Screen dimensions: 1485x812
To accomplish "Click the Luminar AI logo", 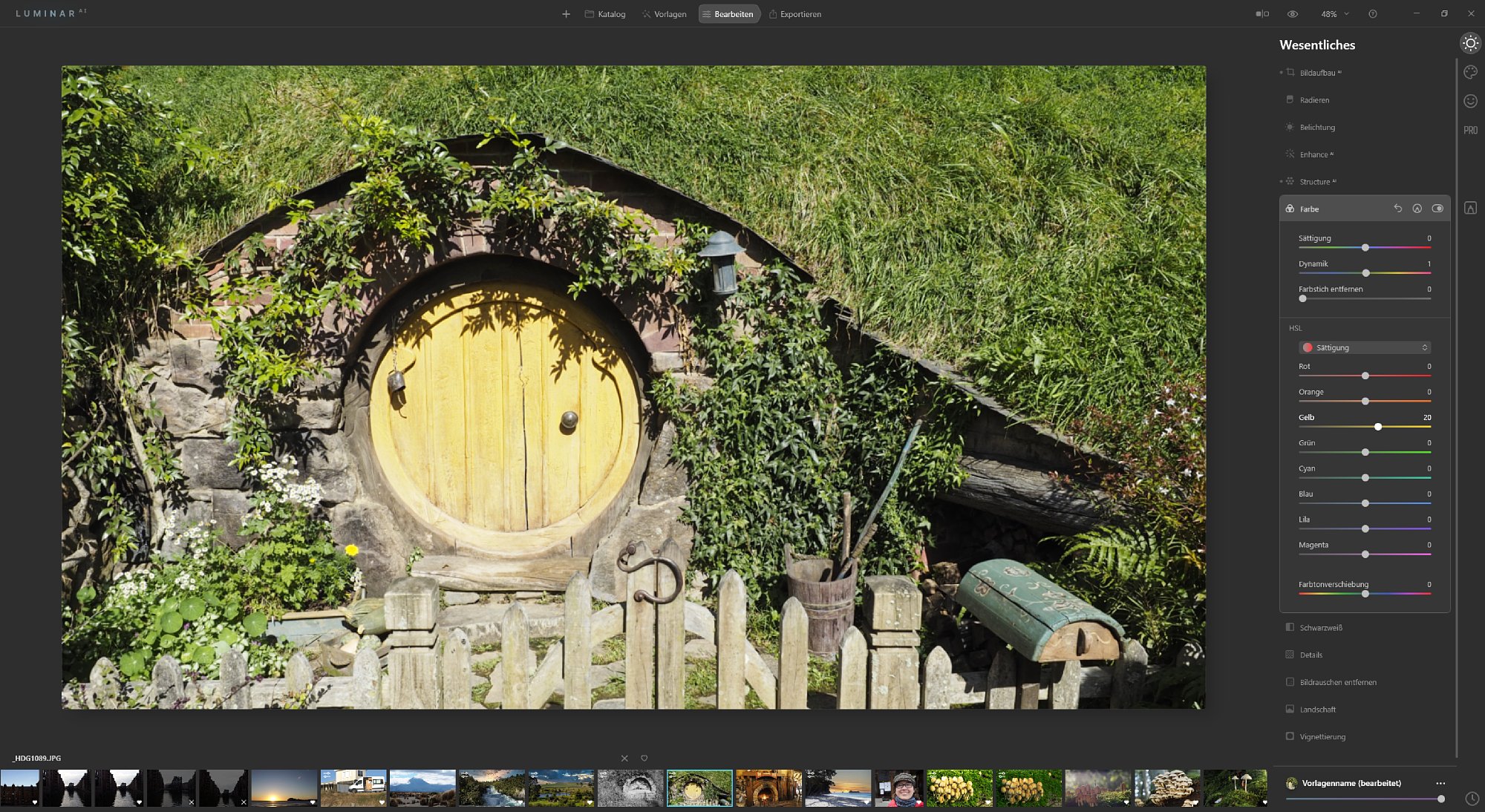I will [50, 13].
